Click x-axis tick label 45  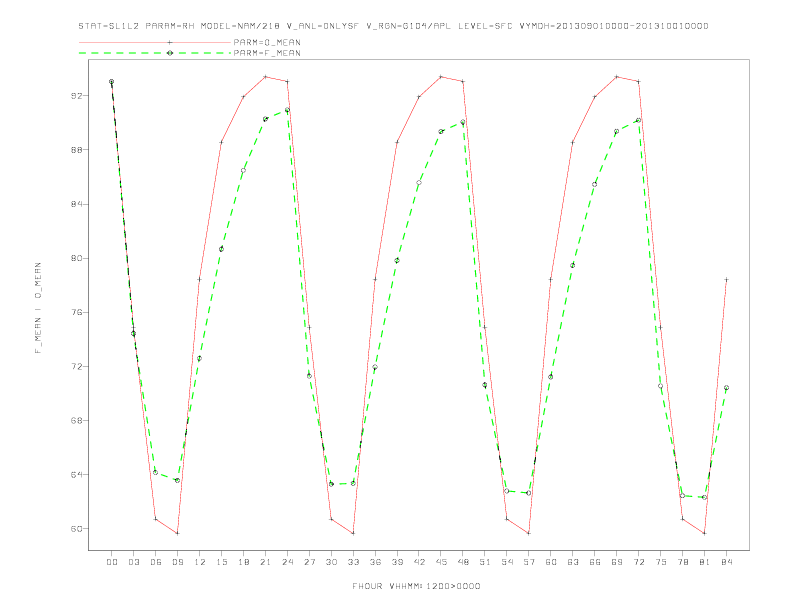tap(441, 562)
